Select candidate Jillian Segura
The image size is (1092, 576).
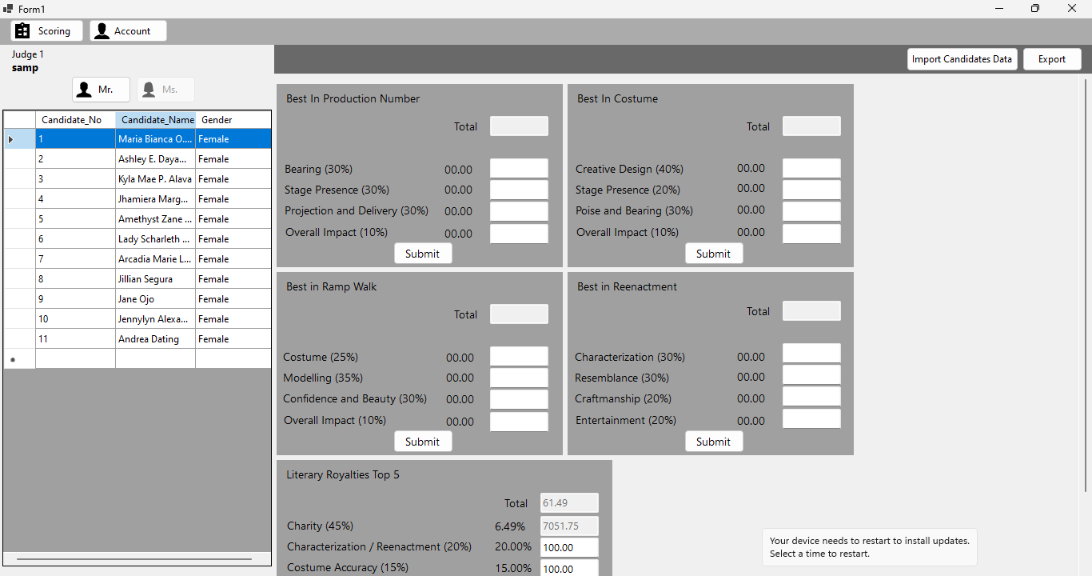point(137,279)
